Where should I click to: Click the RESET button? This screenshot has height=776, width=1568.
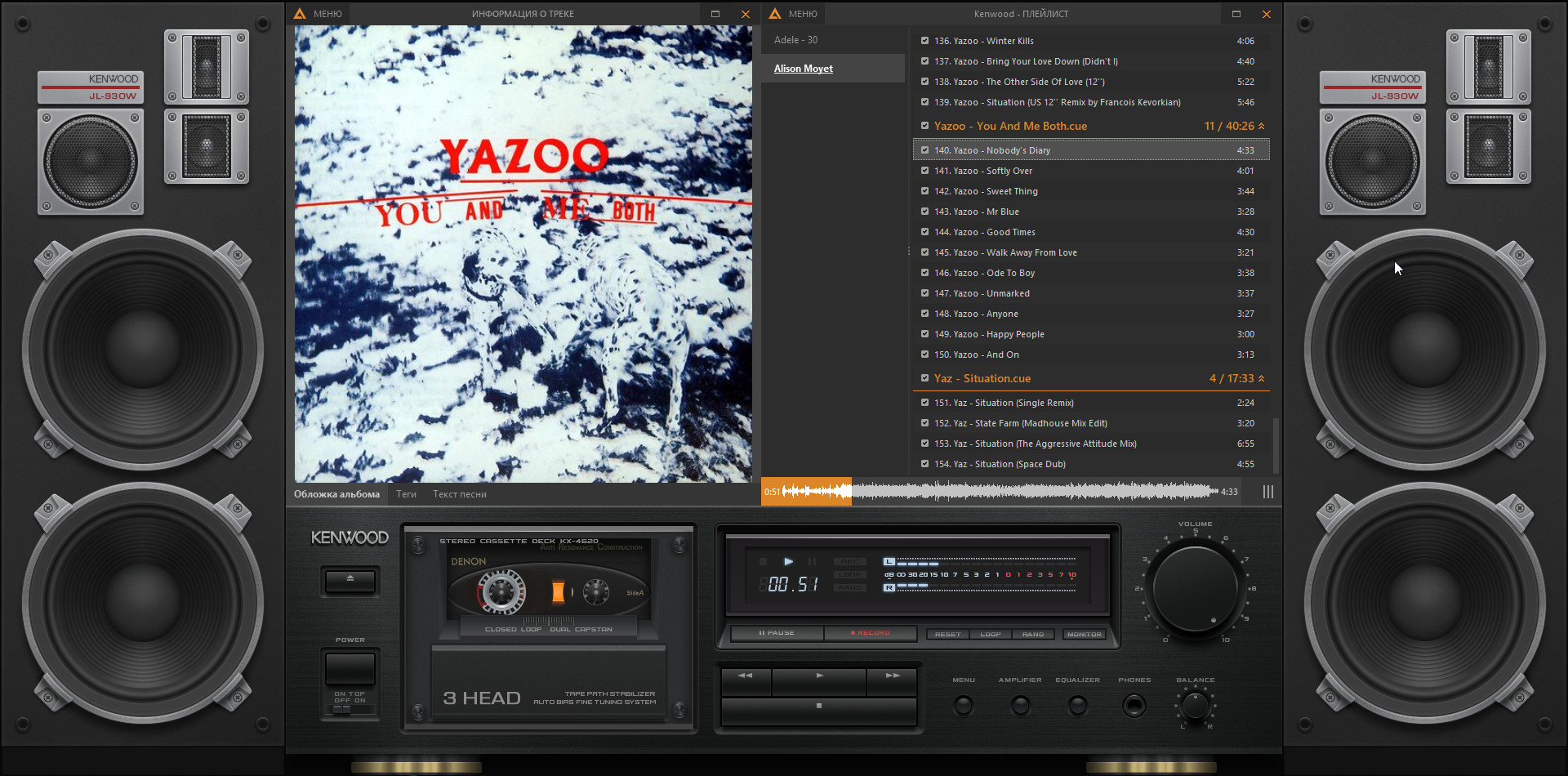(x=948, y=635)
